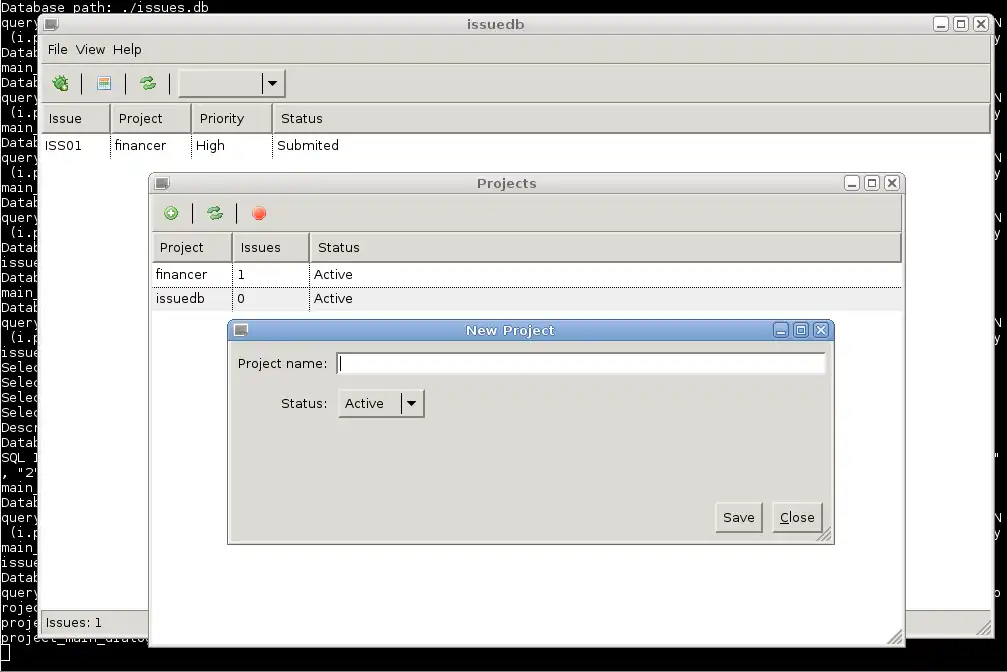The height and width of the screenshot is (672, 1007).
Task: Close the Projects window with X
Action: click(x=892, y=183)
